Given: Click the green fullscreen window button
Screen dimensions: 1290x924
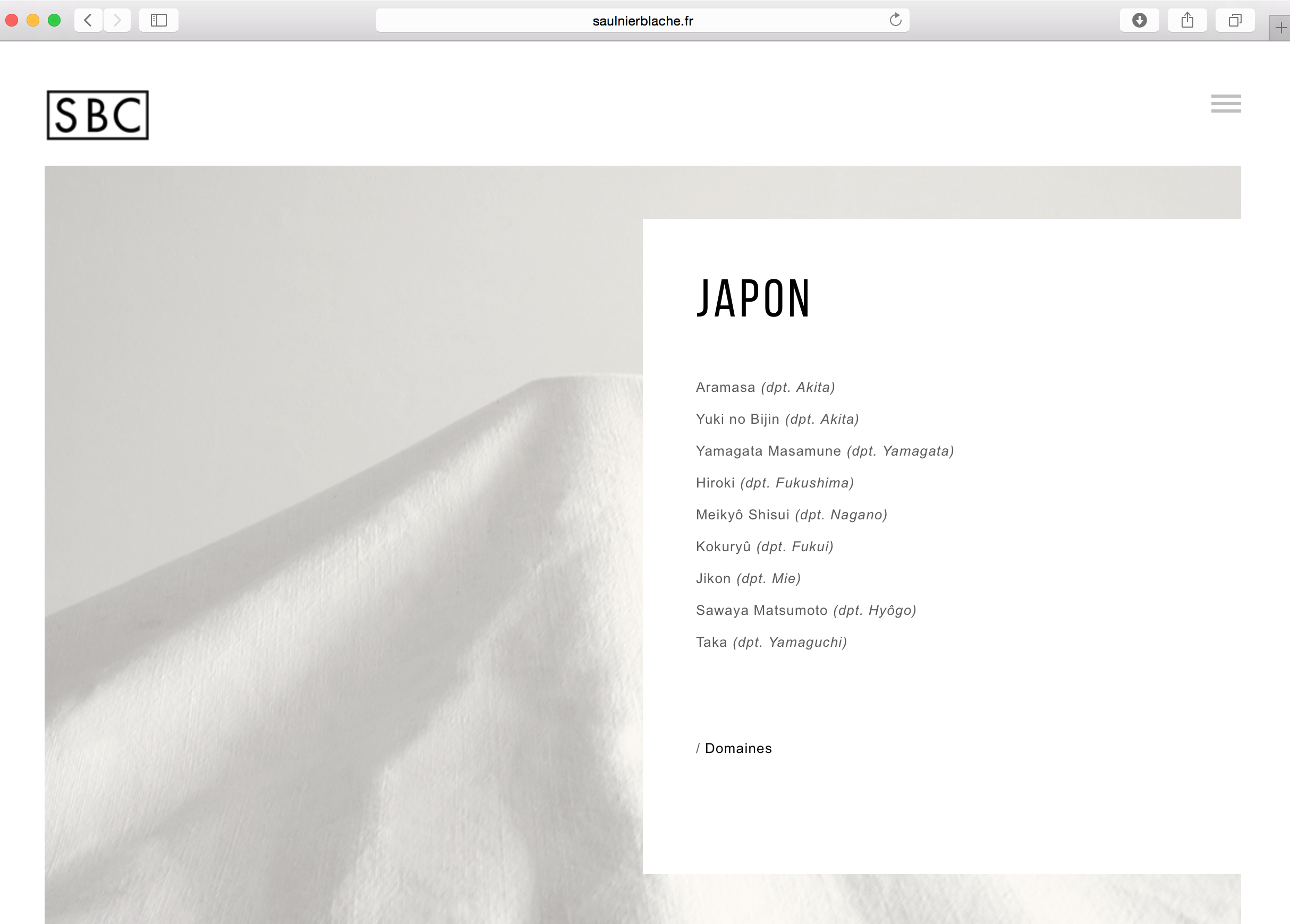Looking at the screenshot, I should 54,21.
